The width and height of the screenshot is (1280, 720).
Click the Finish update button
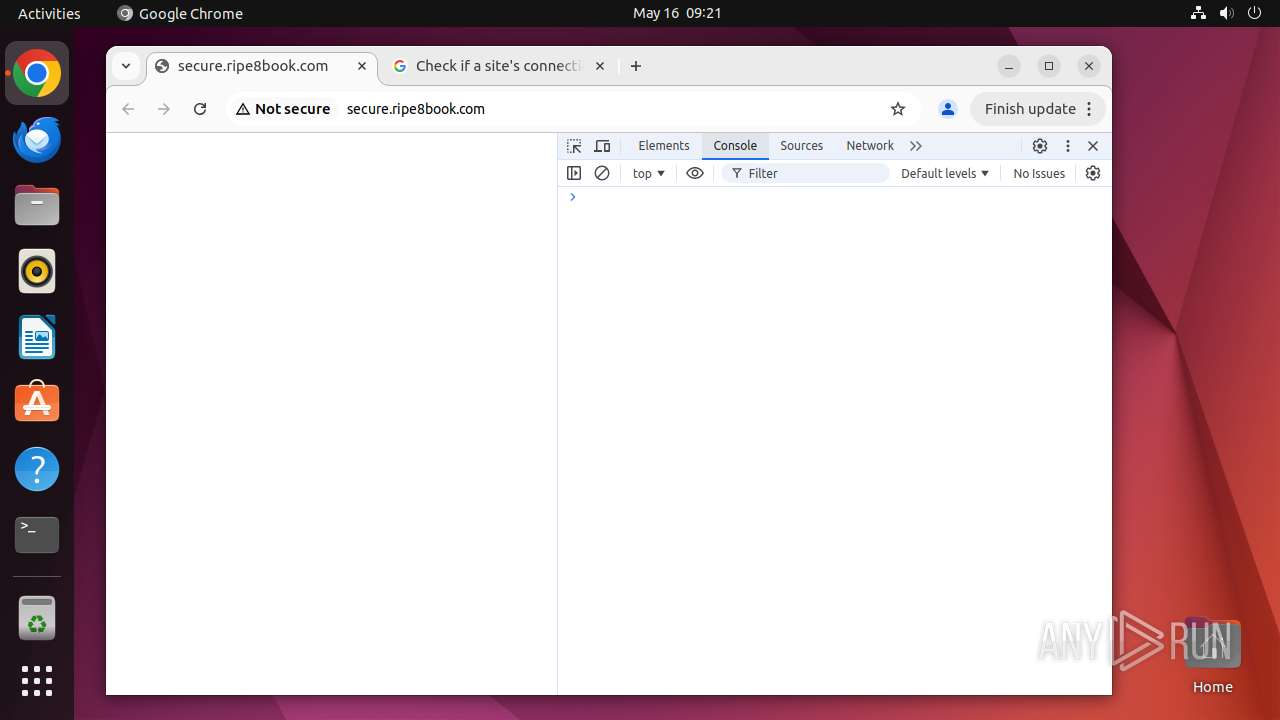pos(1038,109)
